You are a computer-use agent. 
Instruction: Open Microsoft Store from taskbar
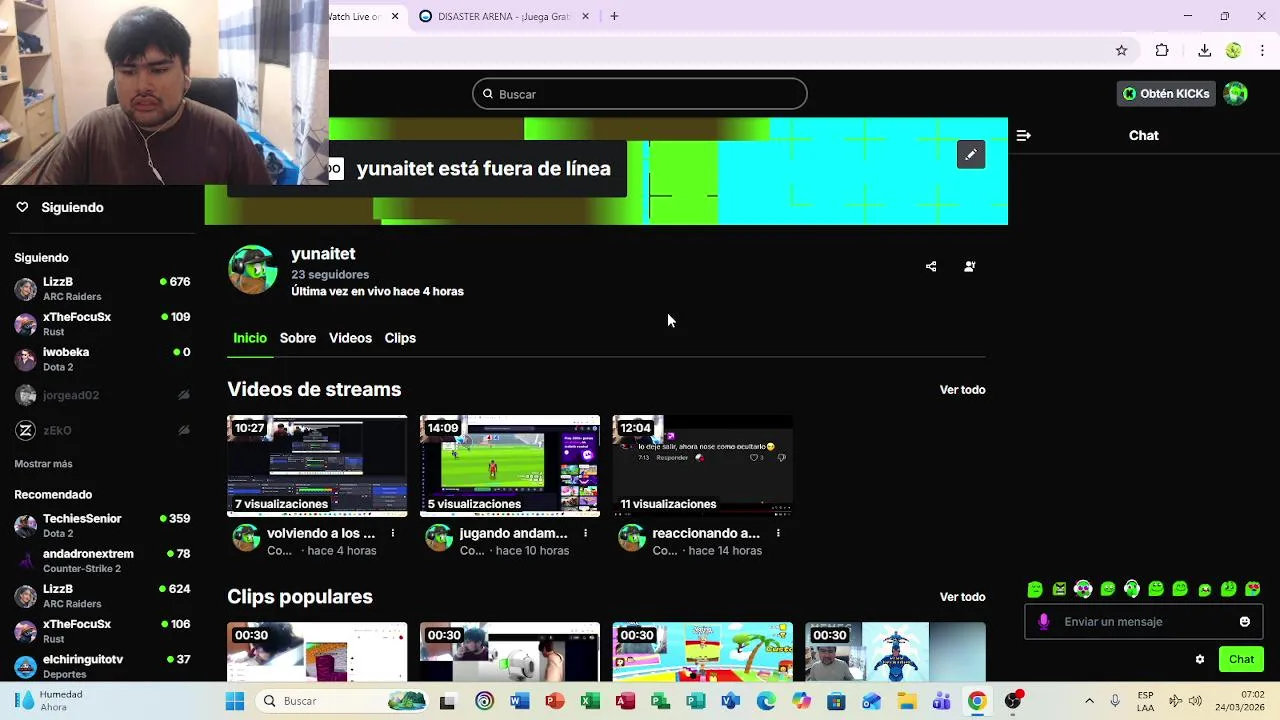tap(836, 701)
